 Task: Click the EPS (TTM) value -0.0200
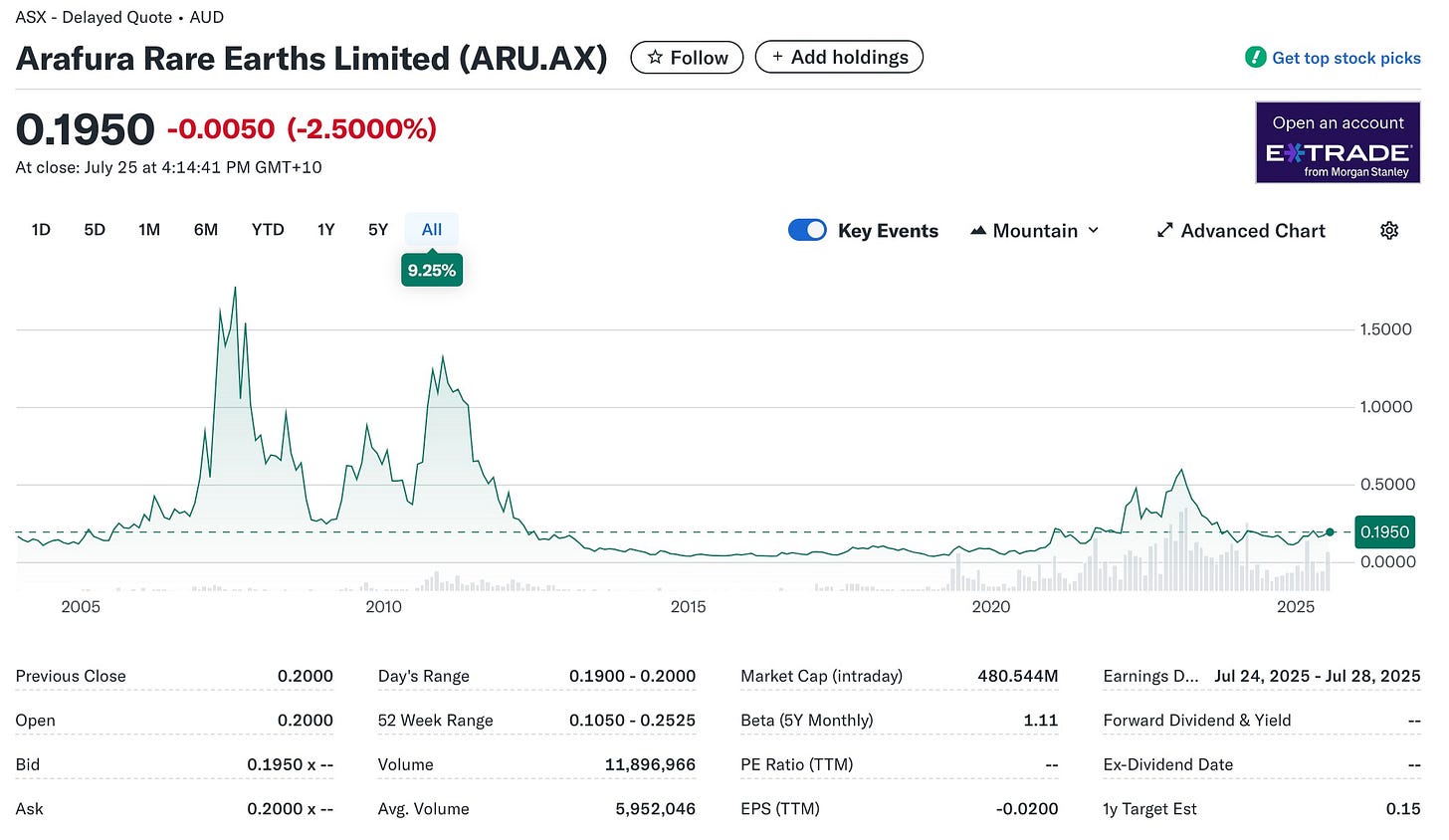click(1027, 809)
